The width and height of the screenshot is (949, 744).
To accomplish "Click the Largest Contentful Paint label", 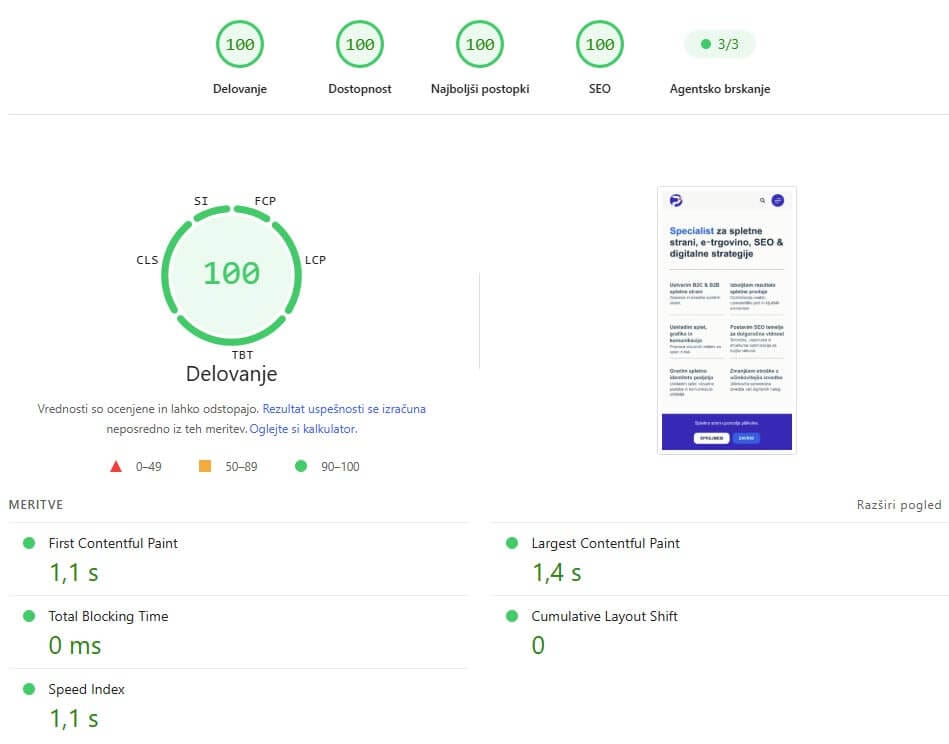I will [605, 543].
